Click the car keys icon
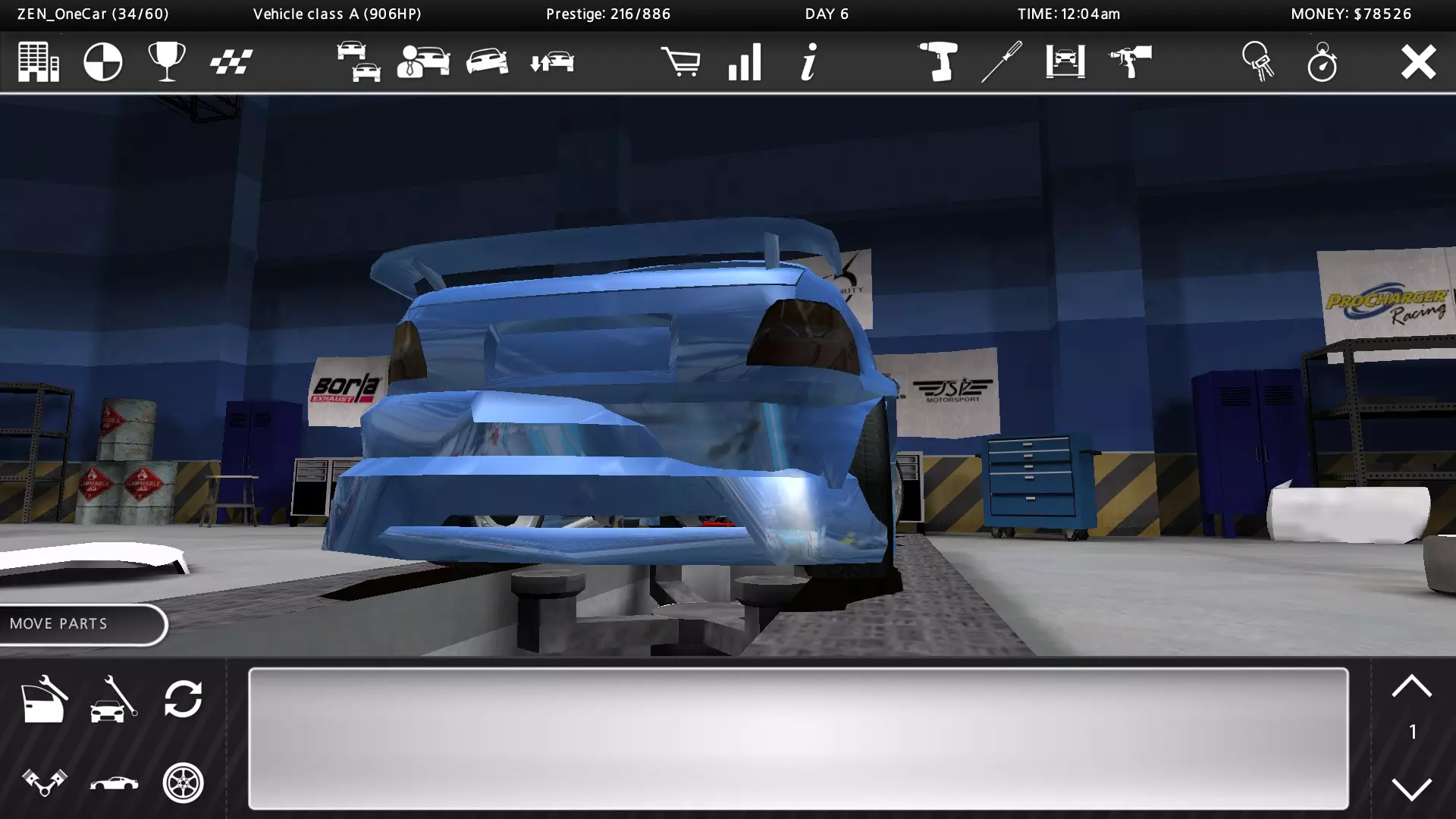The height and width of the screenshot is (819, 1456). click(1258, 61)
